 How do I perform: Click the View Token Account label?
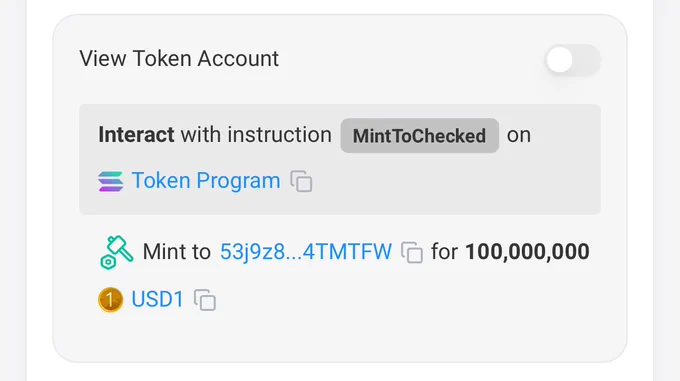pyautogui.click(x=179, y=59)
